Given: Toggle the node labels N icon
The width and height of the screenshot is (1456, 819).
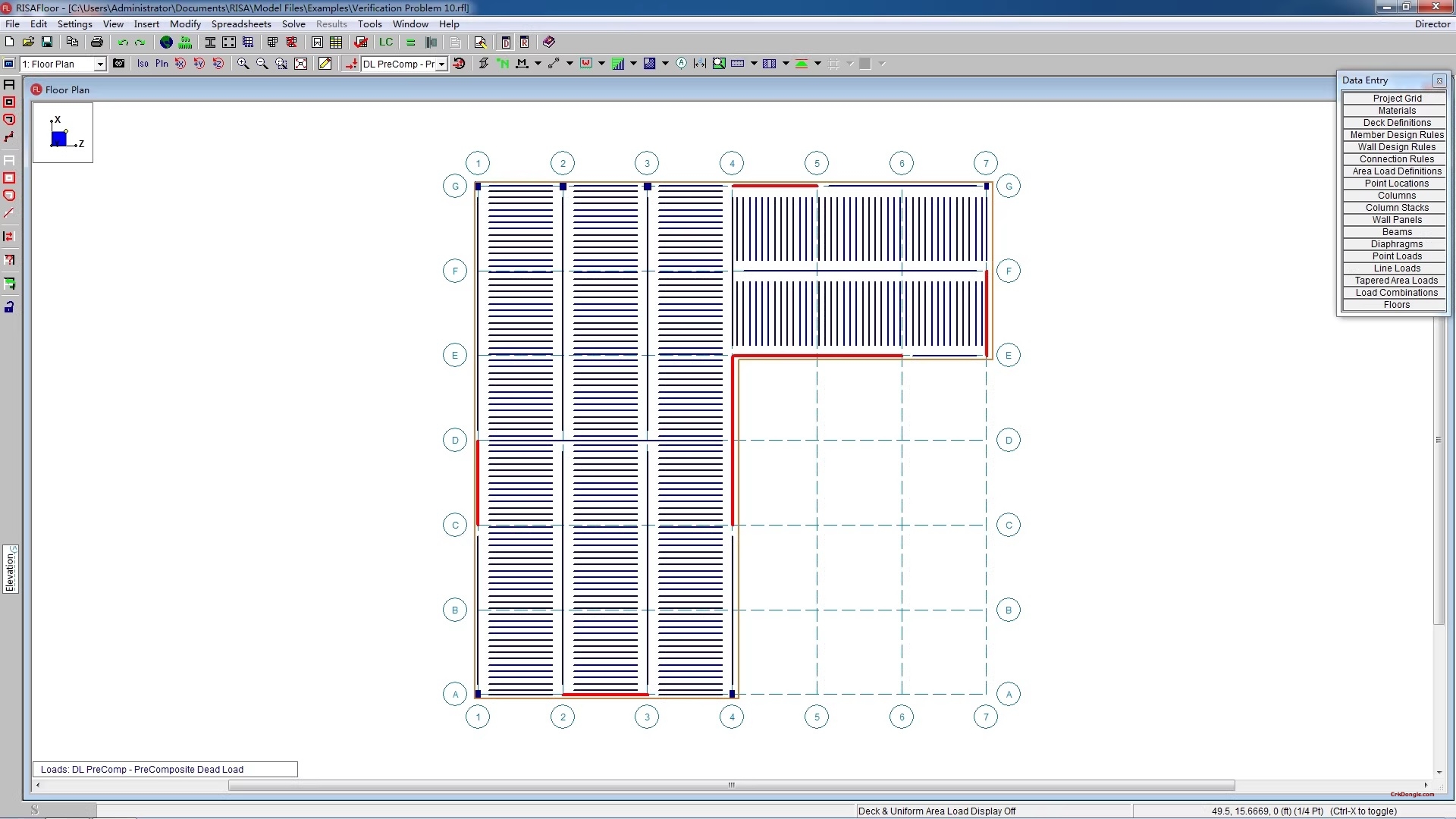Looking at the screenshot, I should tap(503, 64).
